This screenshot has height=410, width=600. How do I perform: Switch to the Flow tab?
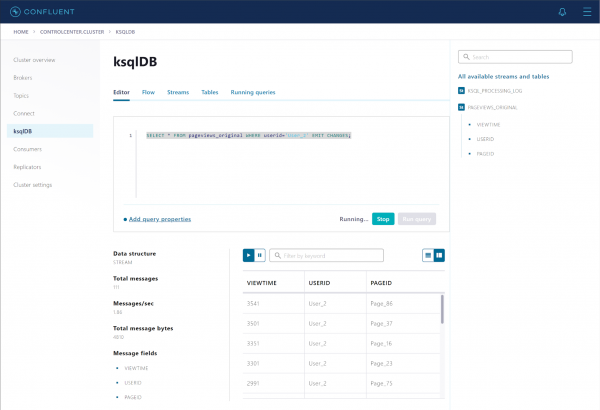[148, 92]
